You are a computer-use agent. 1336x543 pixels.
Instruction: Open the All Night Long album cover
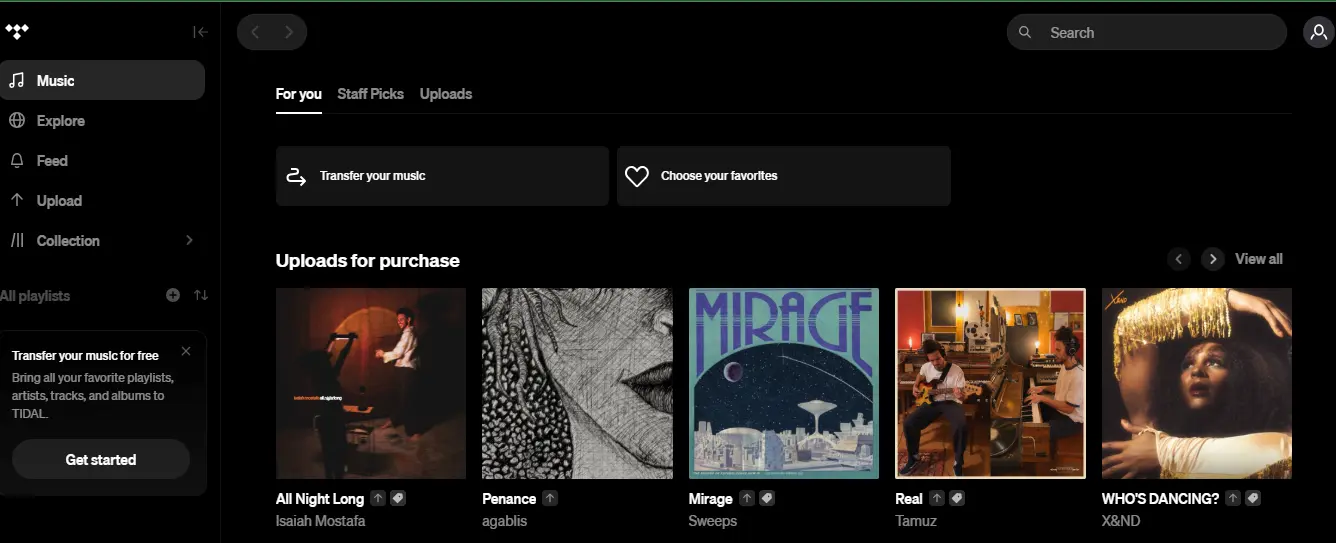point(371,384)
